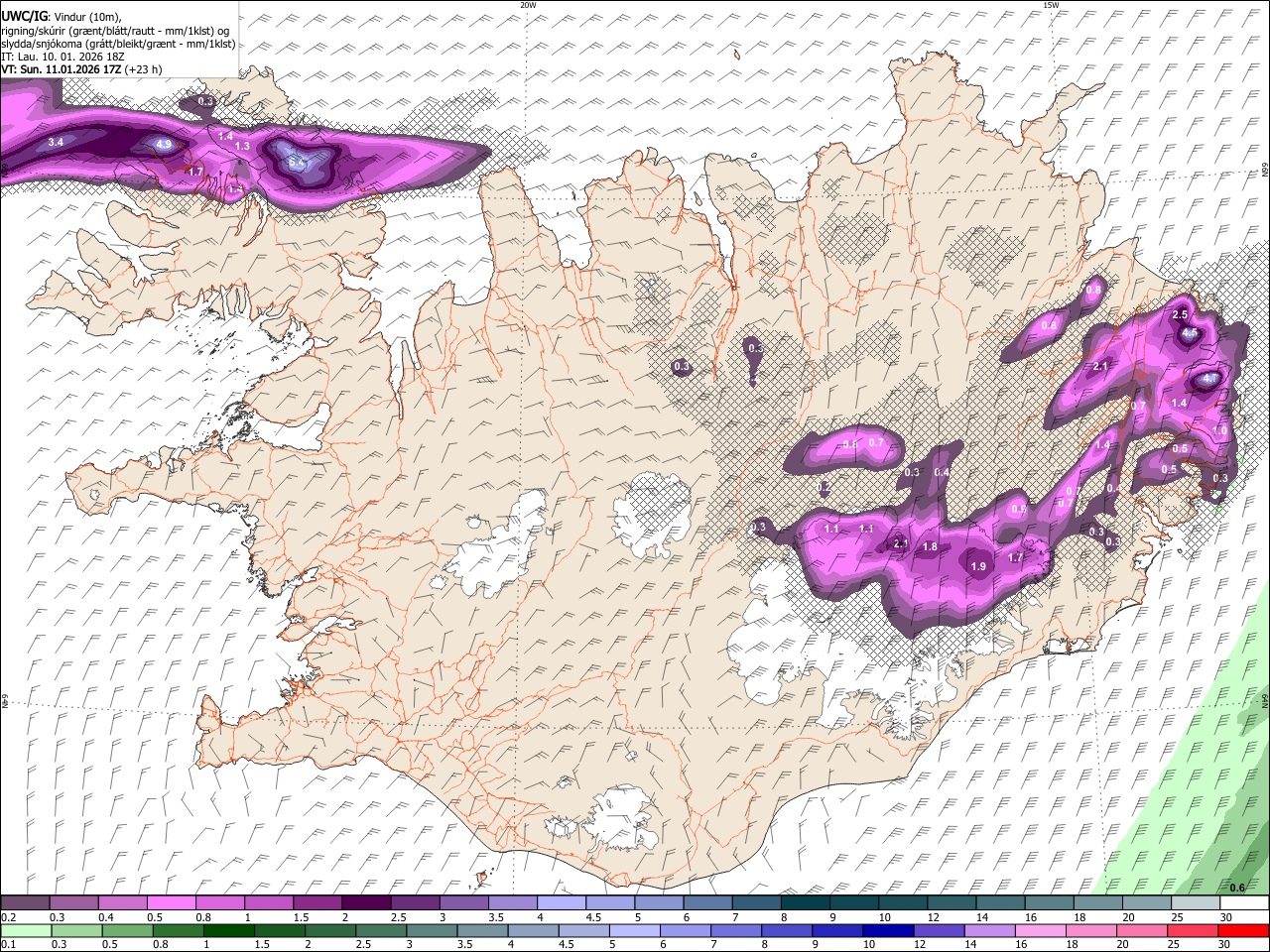The height and width of the screenshot is (952, 1270).
Task: Click the 'UWC/IG: Vindur (10m)' title text
Action: click(x=61, y=17)
